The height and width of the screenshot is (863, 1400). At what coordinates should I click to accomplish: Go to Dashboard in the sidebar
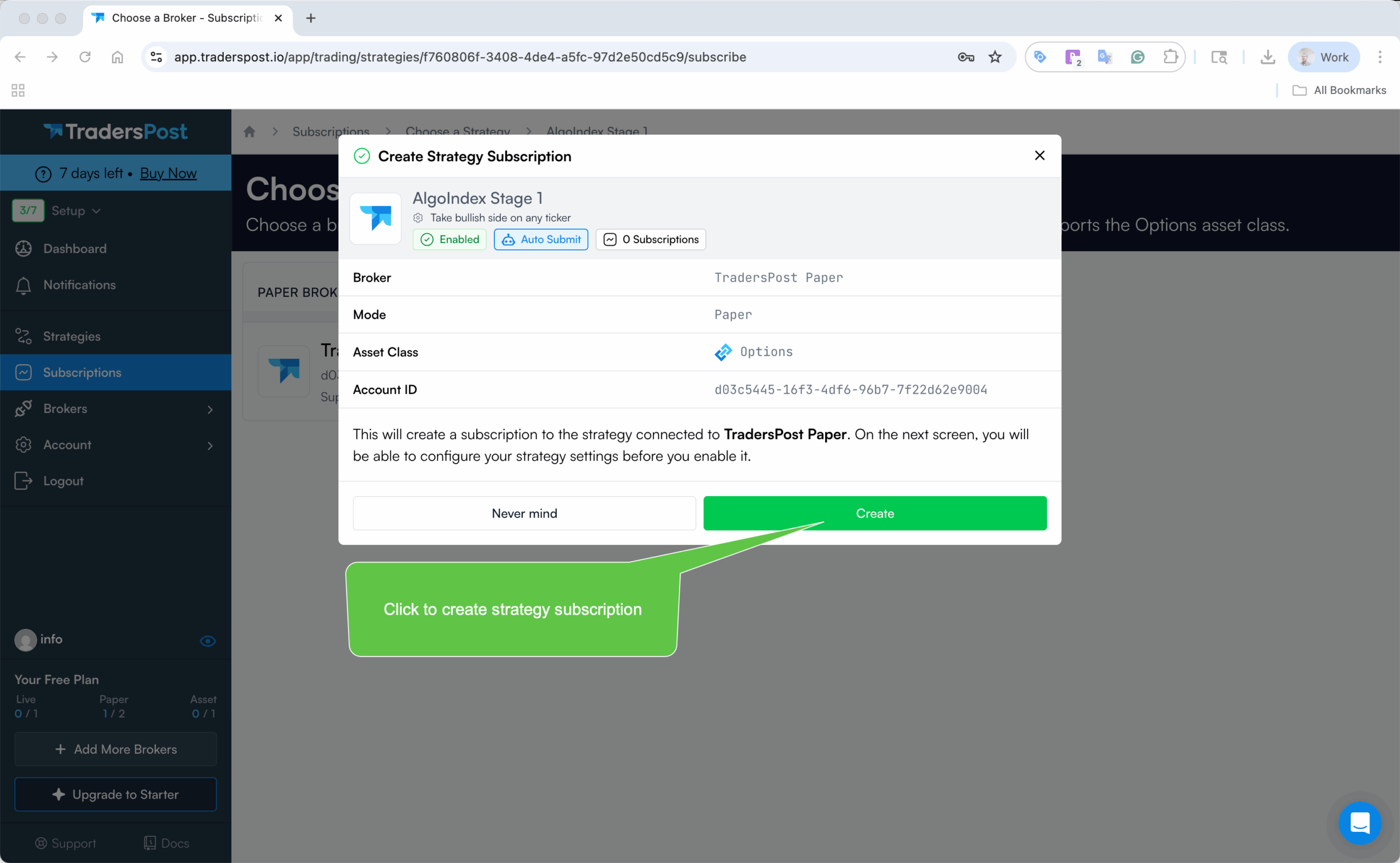pos(75,249)
